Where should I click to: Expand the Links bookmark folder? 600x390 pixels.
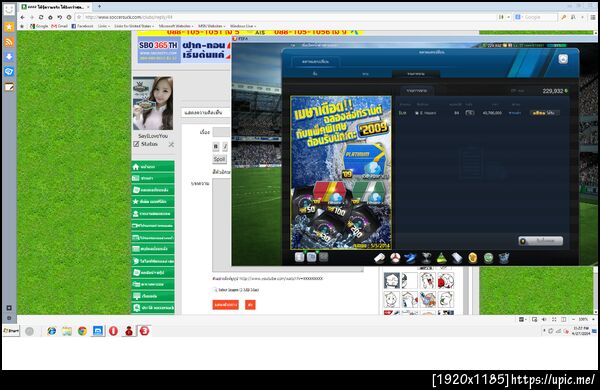tap(103, 26)
